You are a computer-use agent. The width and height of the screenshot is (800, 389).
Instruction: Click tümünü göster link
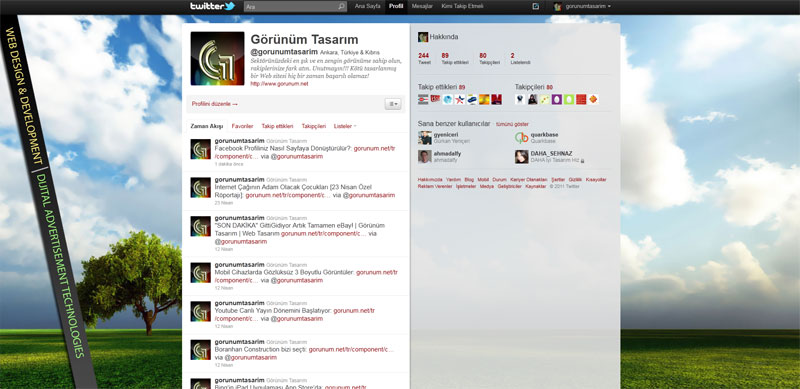click(x=512, y=124)
